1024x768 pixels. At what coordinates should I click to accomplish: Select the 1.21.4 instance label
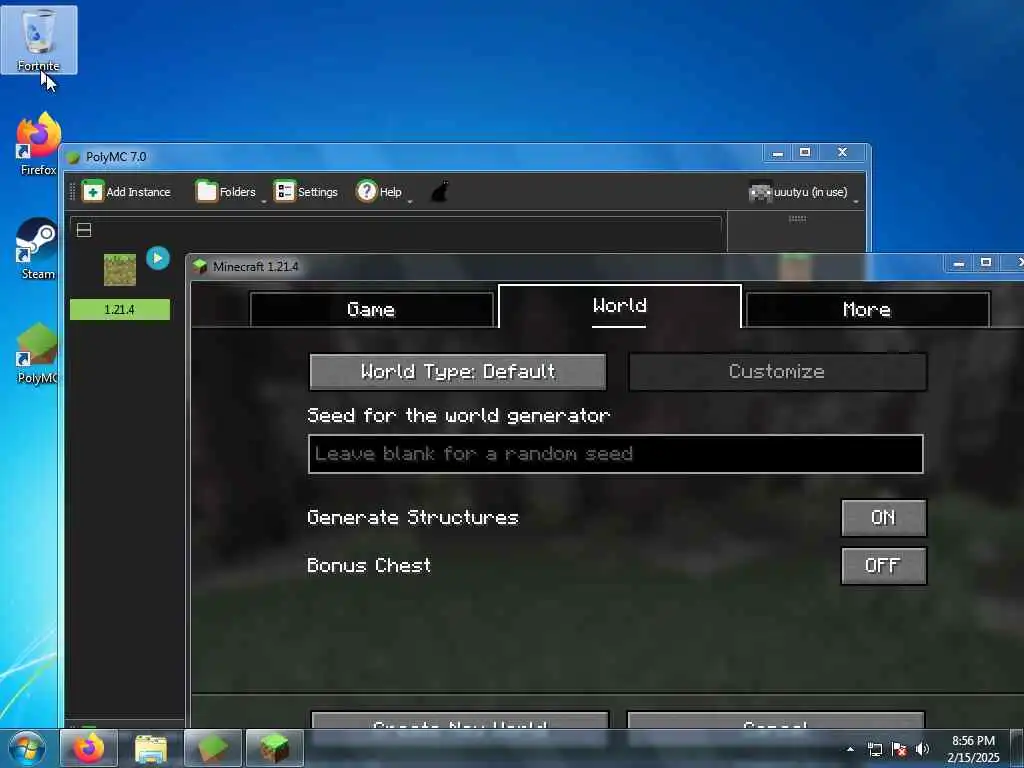[x=120, y=310]
